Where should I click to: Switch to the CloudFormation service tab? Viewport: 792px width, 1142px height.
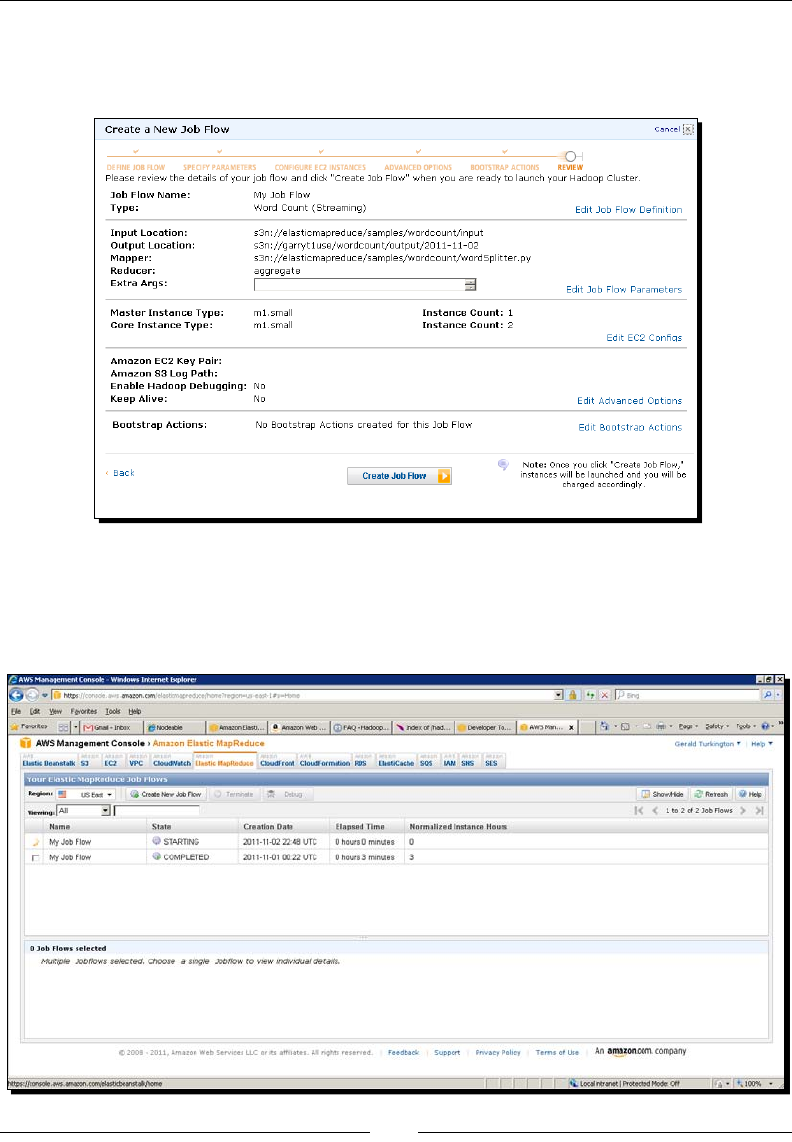point(324,761)
